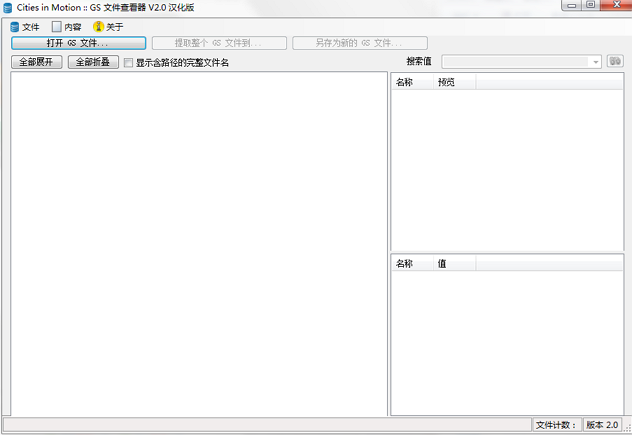This screenshot has width=632, height=435.
Task: Minimize the GS file viewer window
Action: point(572,5)
